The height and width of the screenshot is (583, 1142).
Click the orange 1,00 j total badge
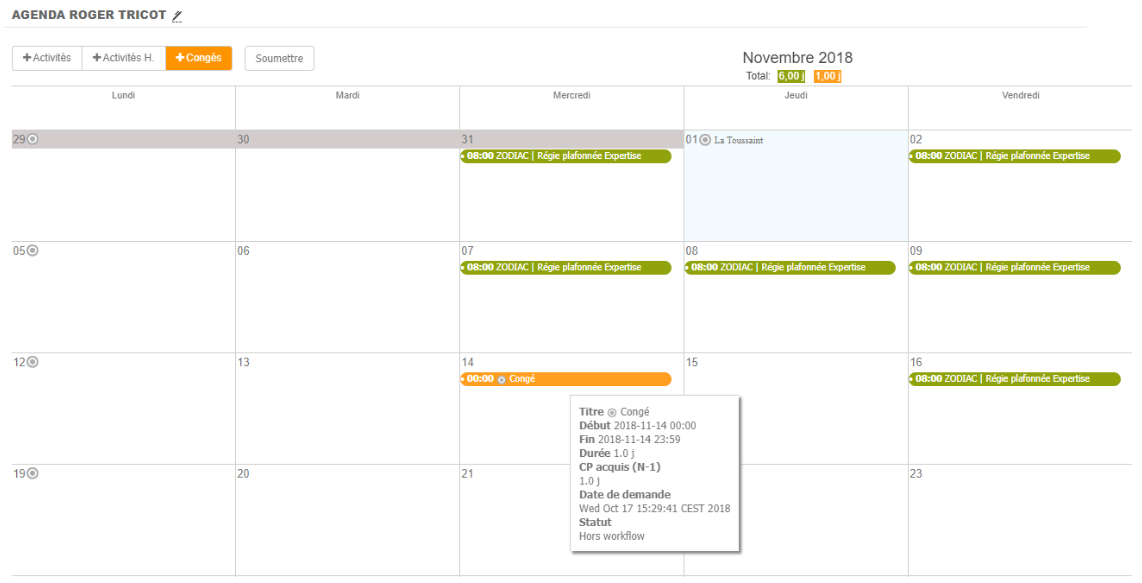[x=827, y=76]
